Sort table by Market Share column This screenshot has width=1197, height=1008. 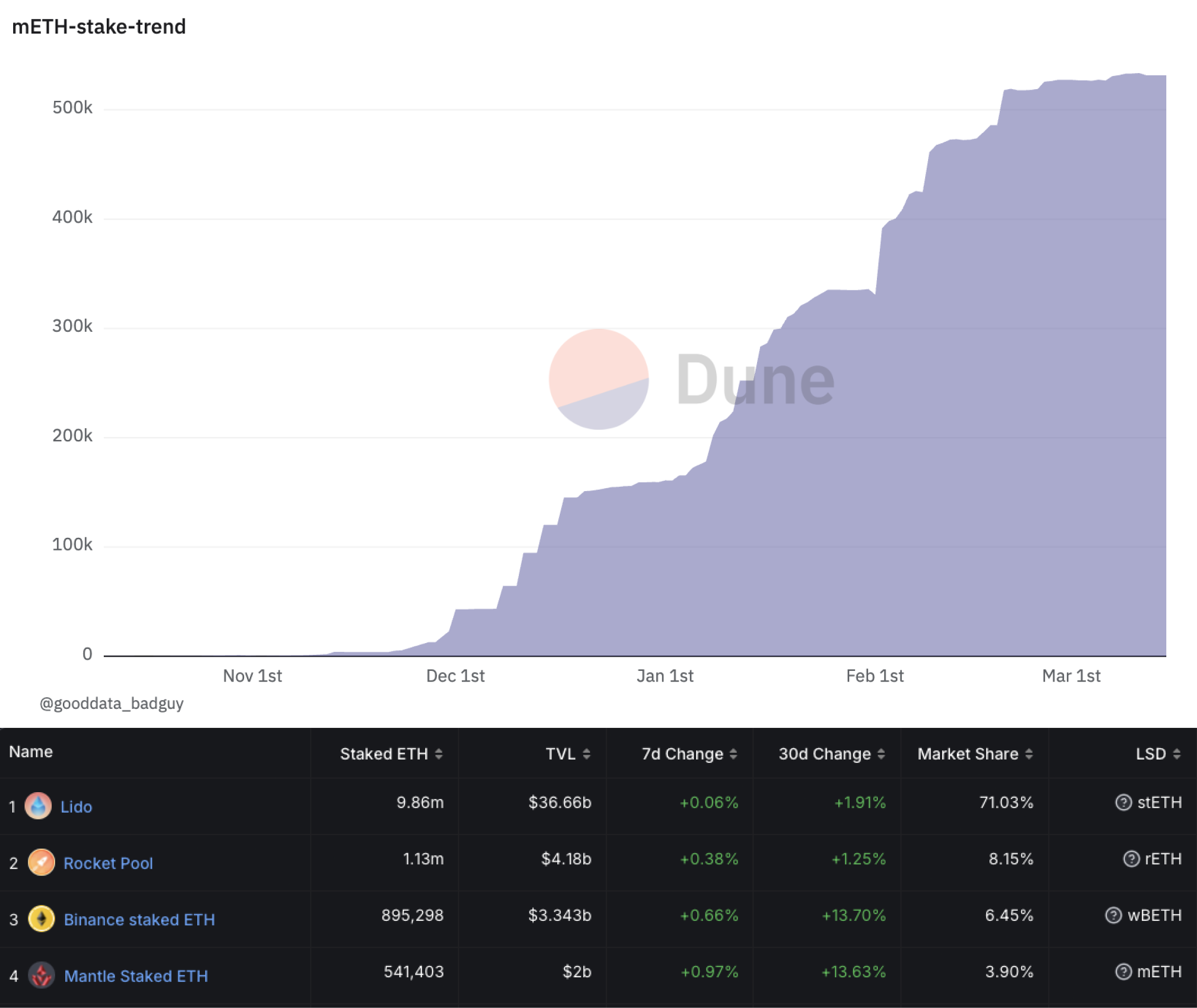pyautogui.click(x=975, y=754)
